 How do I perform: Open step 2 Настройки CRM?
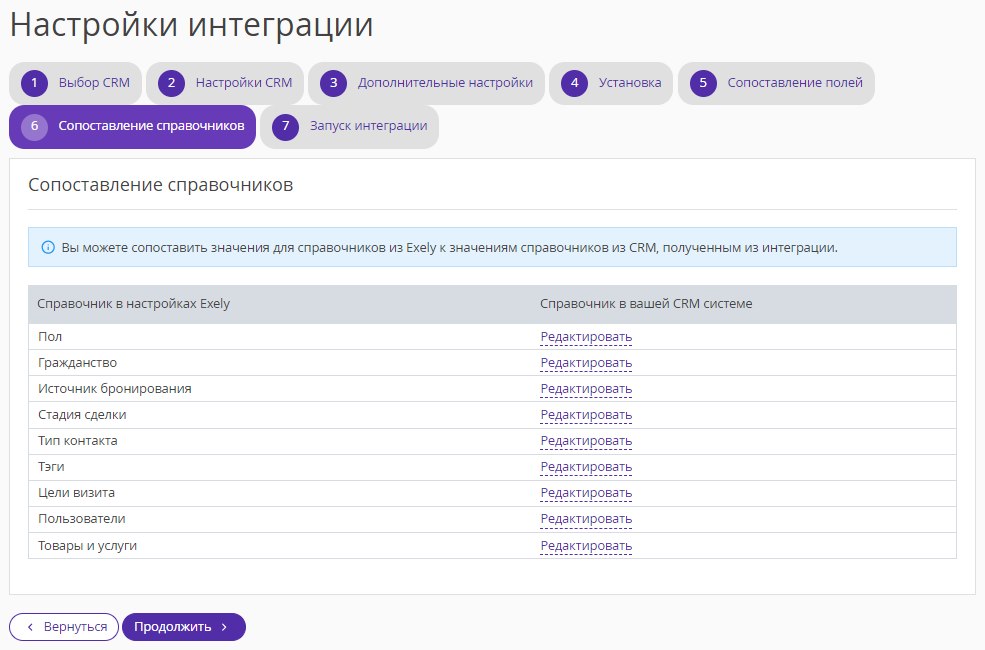225,83
